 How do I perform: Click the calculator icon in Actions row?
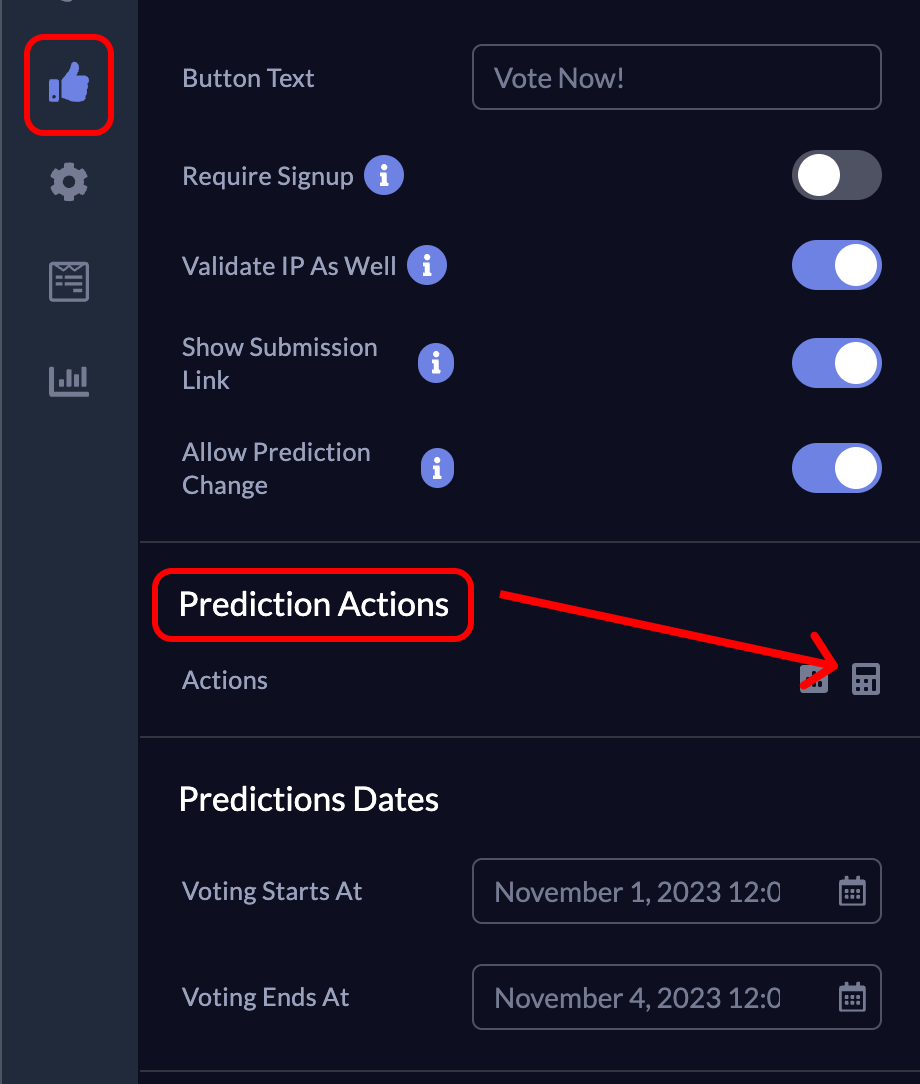(865, 680)
